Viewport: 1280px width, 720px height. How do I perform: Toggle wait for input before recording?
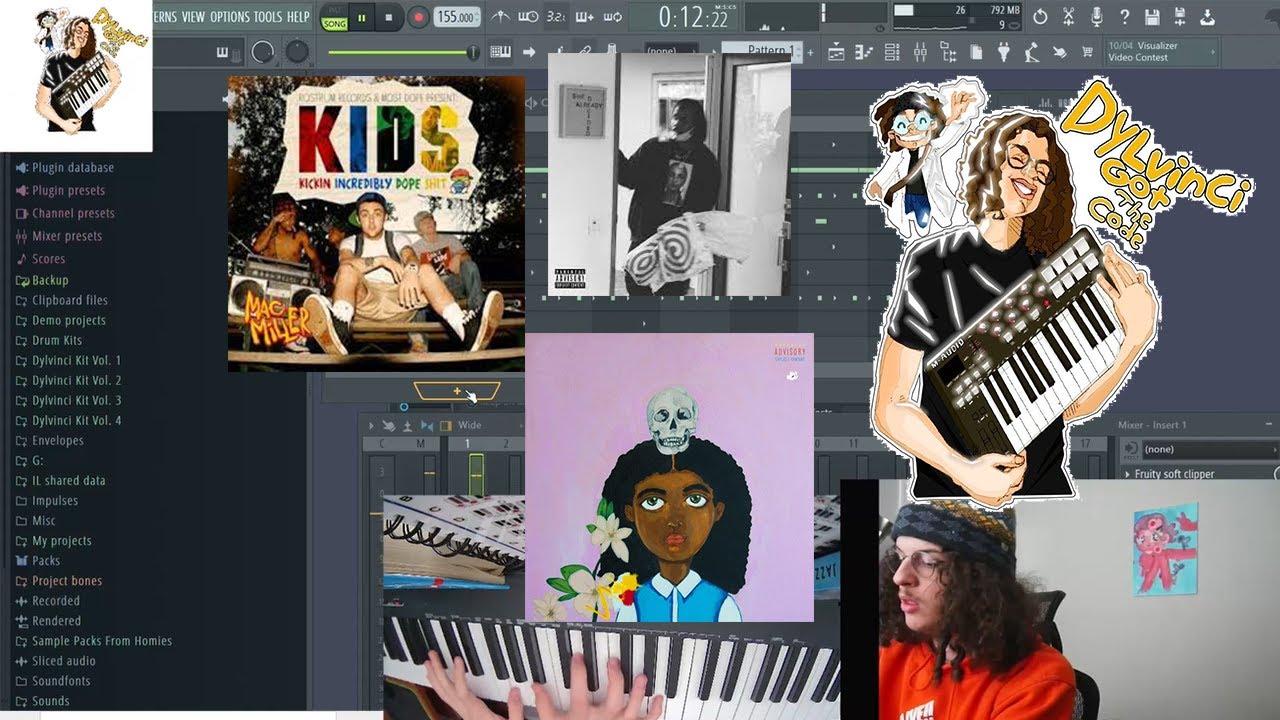click(528, 17)
